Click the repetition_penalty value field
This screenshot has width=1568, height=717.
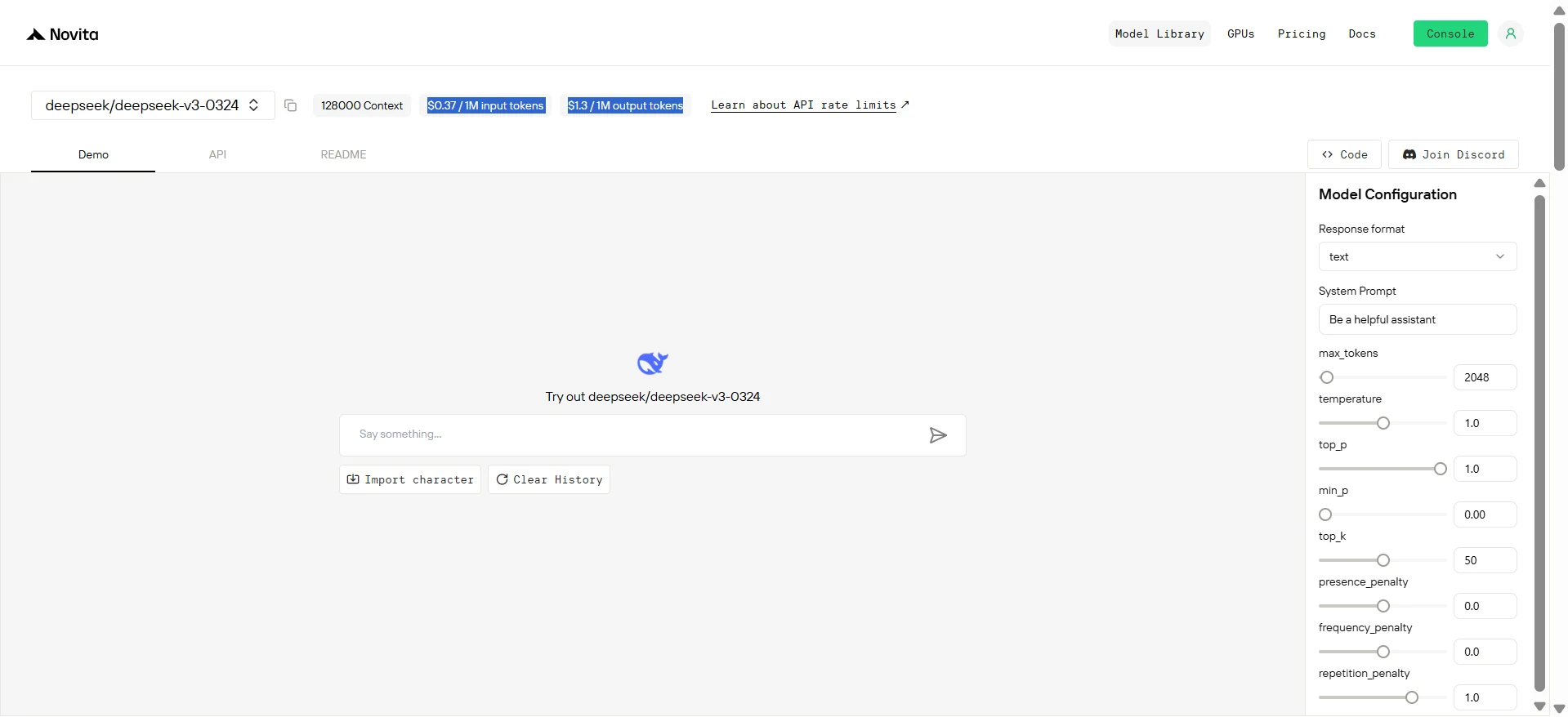click(1485, 697)
